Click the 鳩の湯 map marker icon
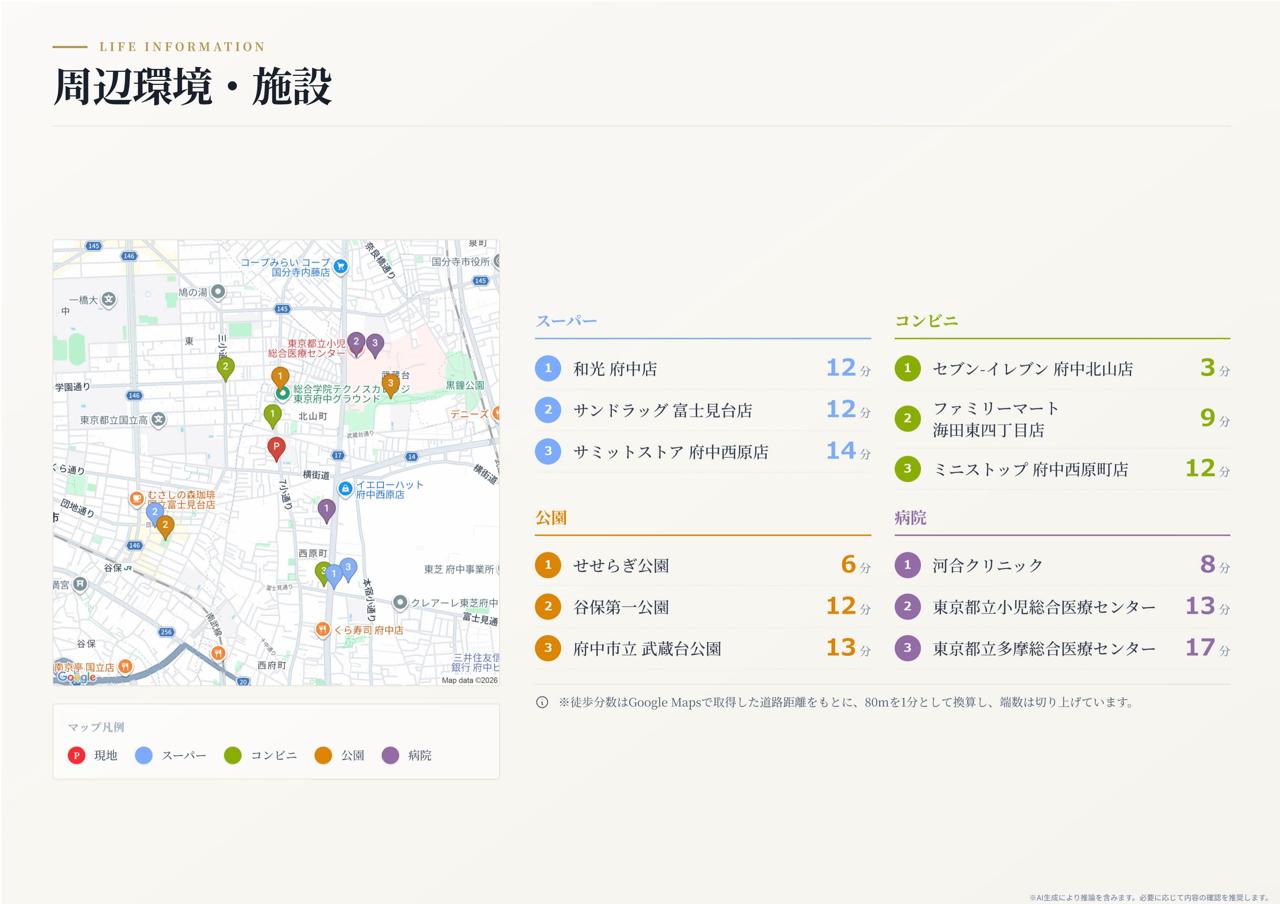 click(x=218, y=292)
